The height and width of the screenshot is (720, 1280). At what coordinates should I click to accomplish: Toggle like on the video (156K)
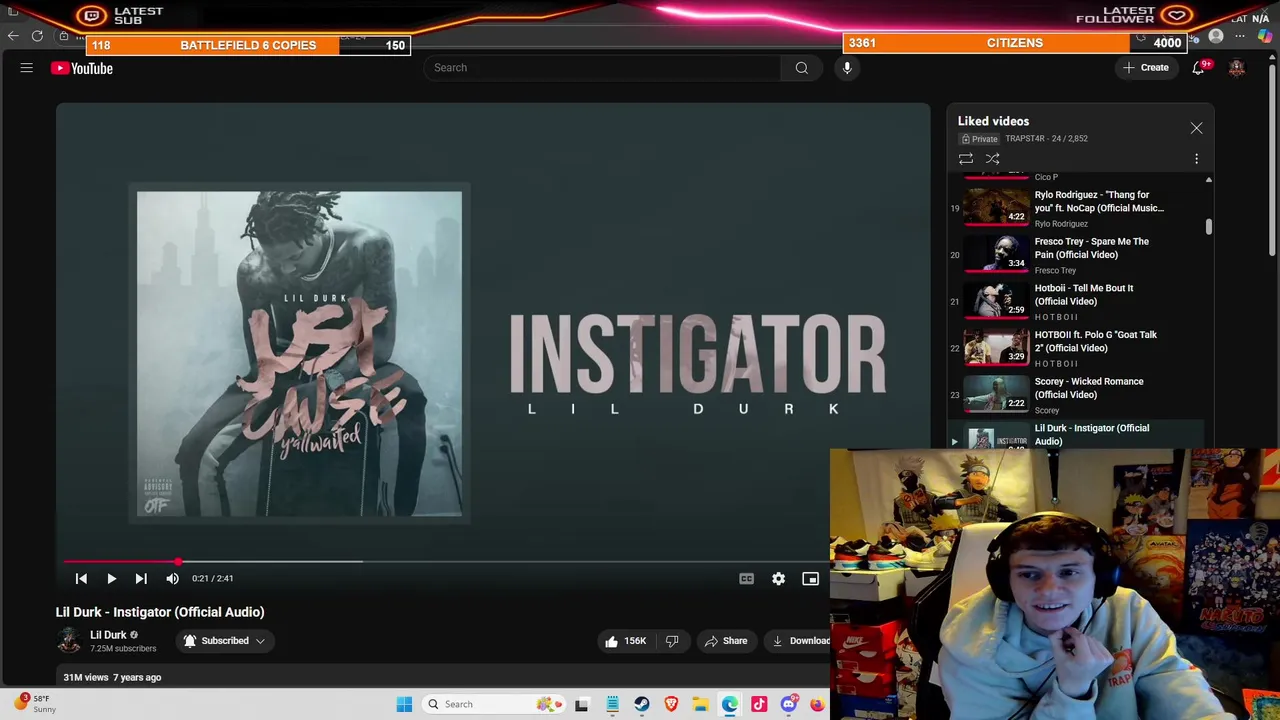pos(625,641)
